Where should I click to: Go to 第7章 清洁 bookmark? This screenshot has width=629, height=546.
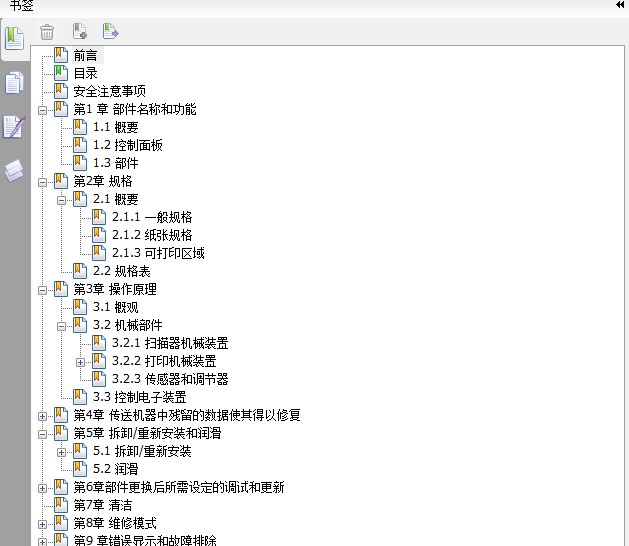[x=103, y=505]
